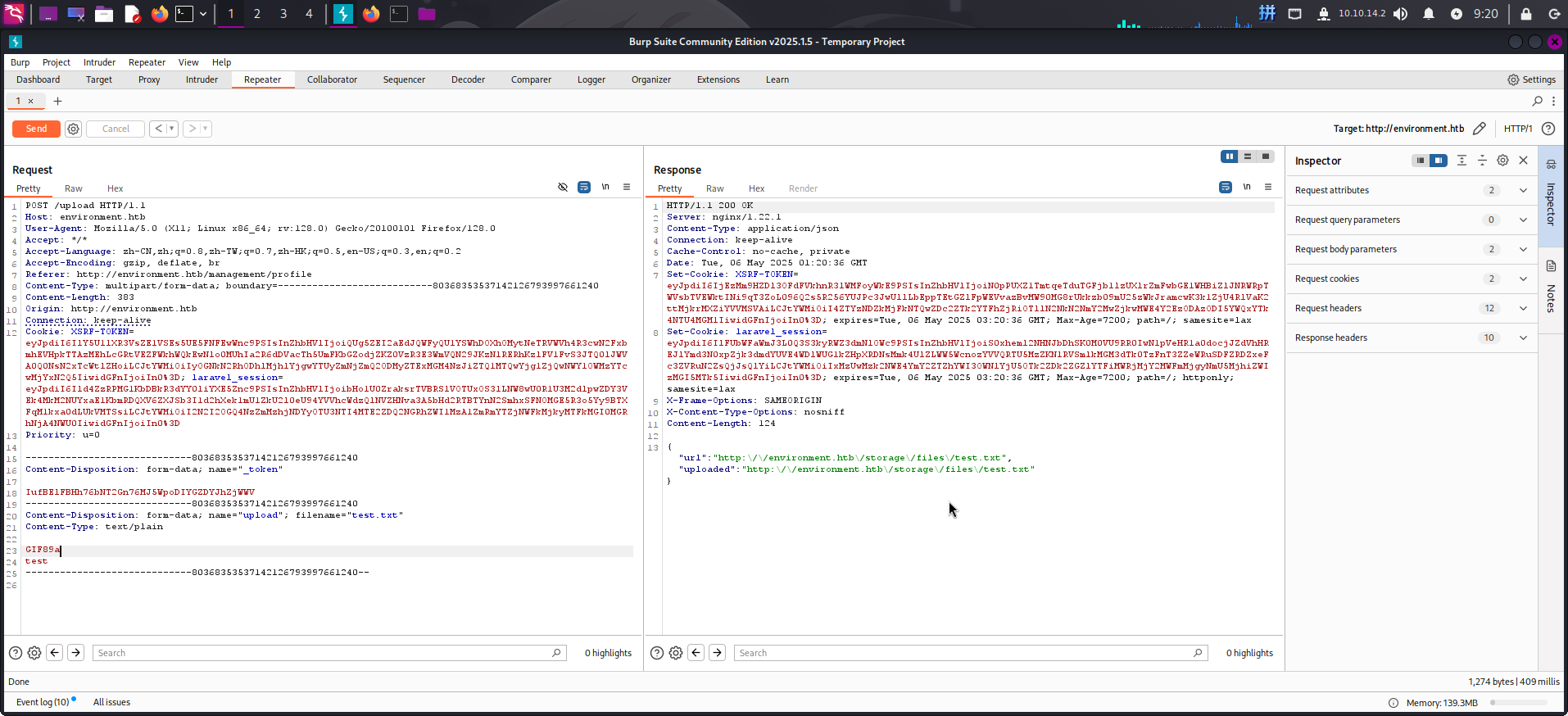Open request search settings gear

click(x=34, y=653)
